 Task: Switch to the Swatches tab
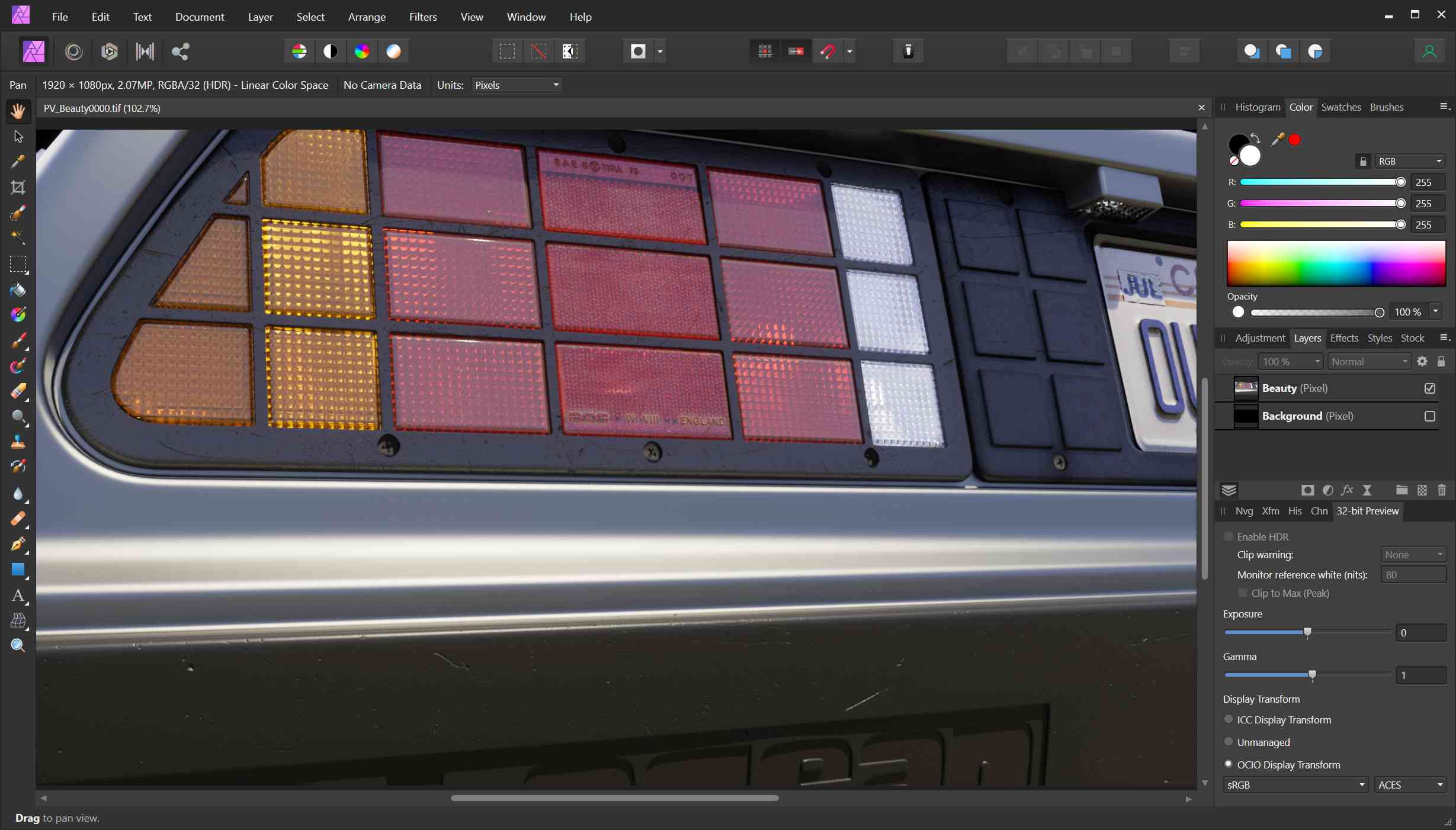1341,107
